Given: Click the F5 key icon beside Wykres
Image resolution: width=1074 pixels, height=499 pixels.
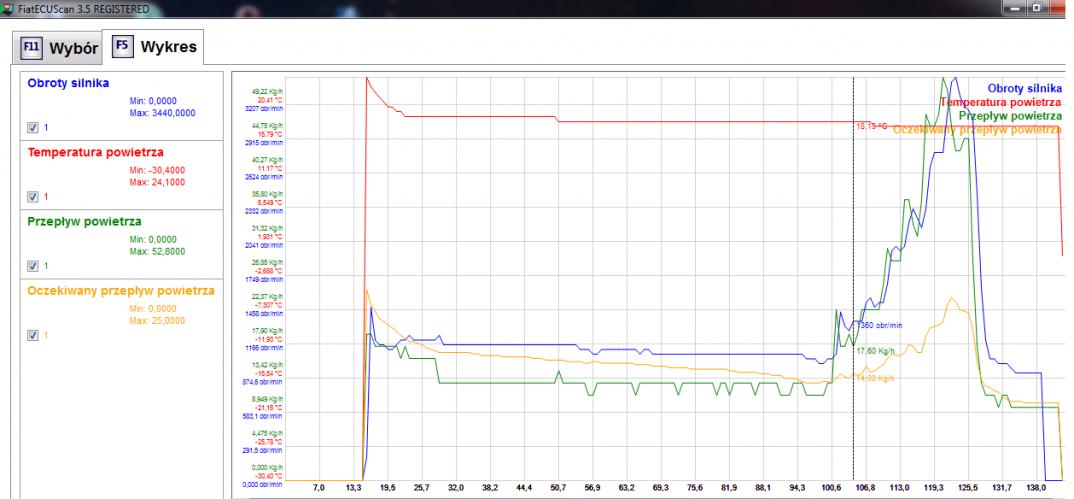Looking at the screenshot, I should (123, 47).
